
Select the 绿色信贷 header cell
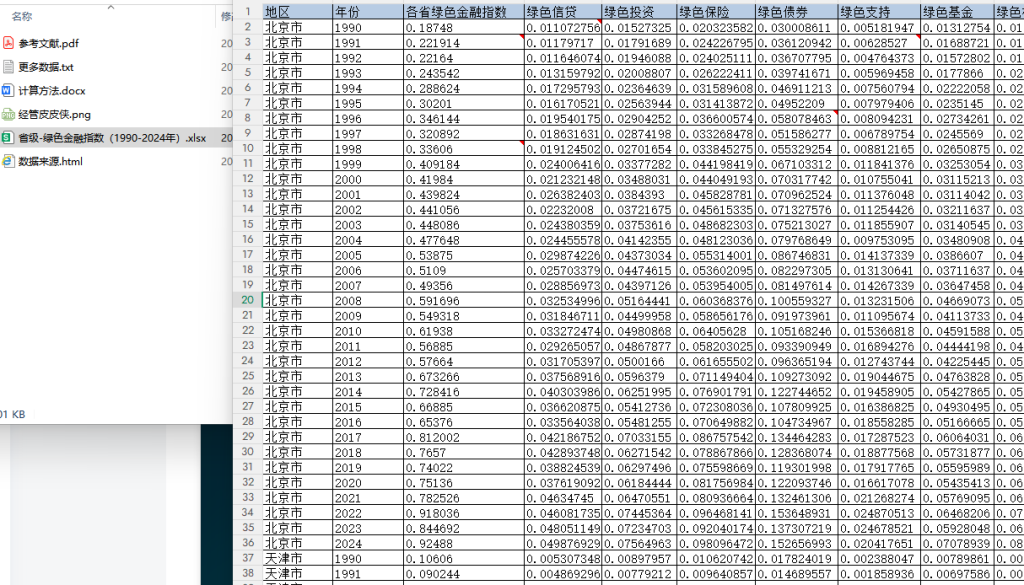pyautogui.click(x=562, y=11)
